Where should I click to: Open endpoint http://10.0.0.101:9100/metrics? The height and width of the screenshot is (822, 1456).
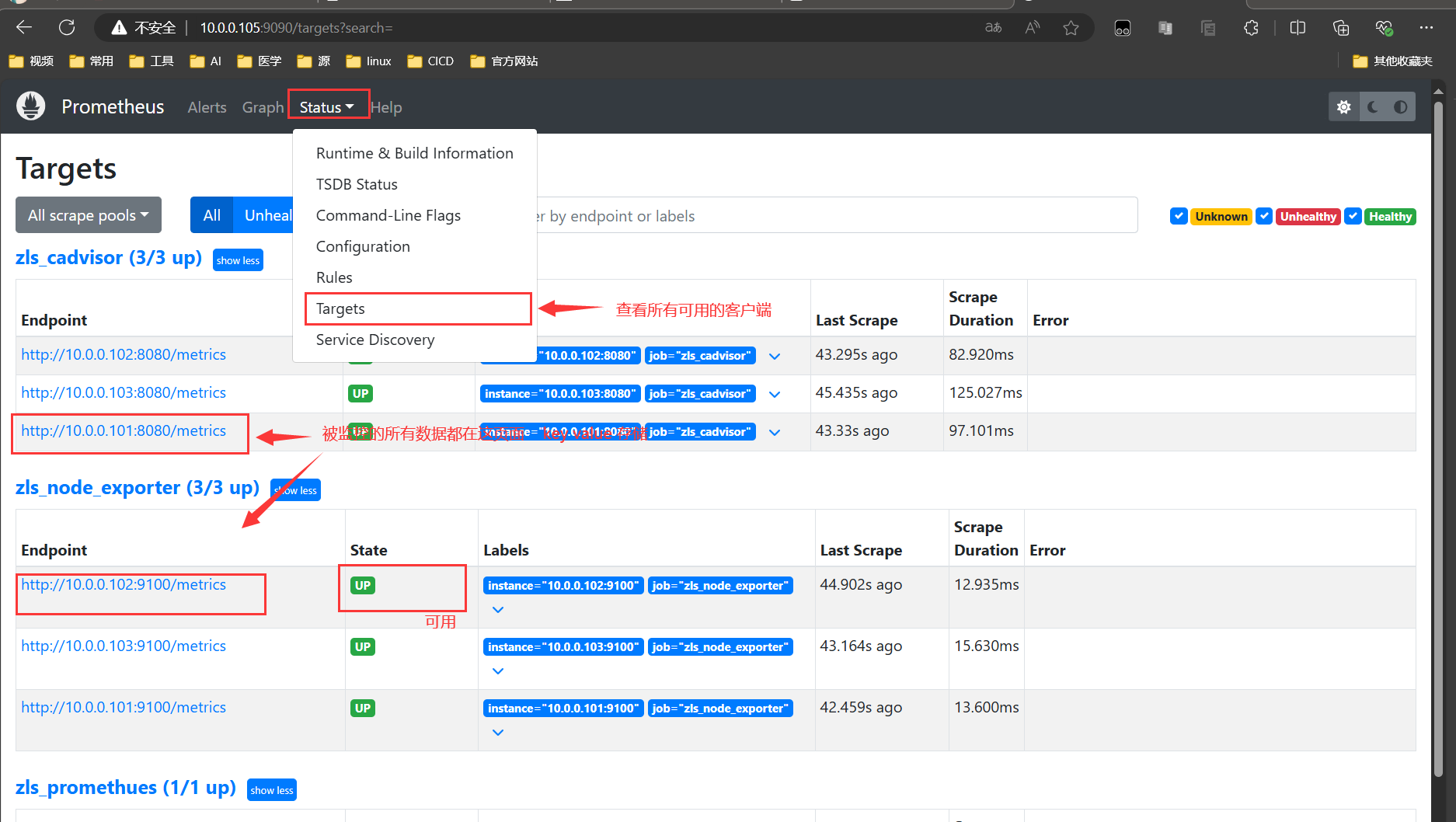[x=124, y=707]
